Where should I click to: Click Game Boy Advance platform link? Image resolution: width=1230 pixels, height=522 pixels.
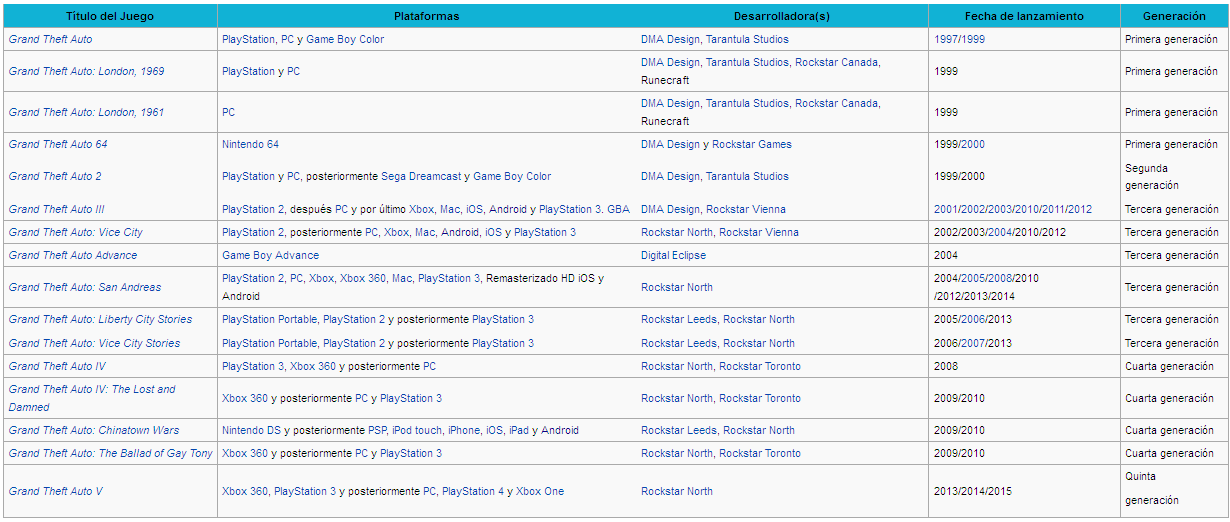pos(271,255)
